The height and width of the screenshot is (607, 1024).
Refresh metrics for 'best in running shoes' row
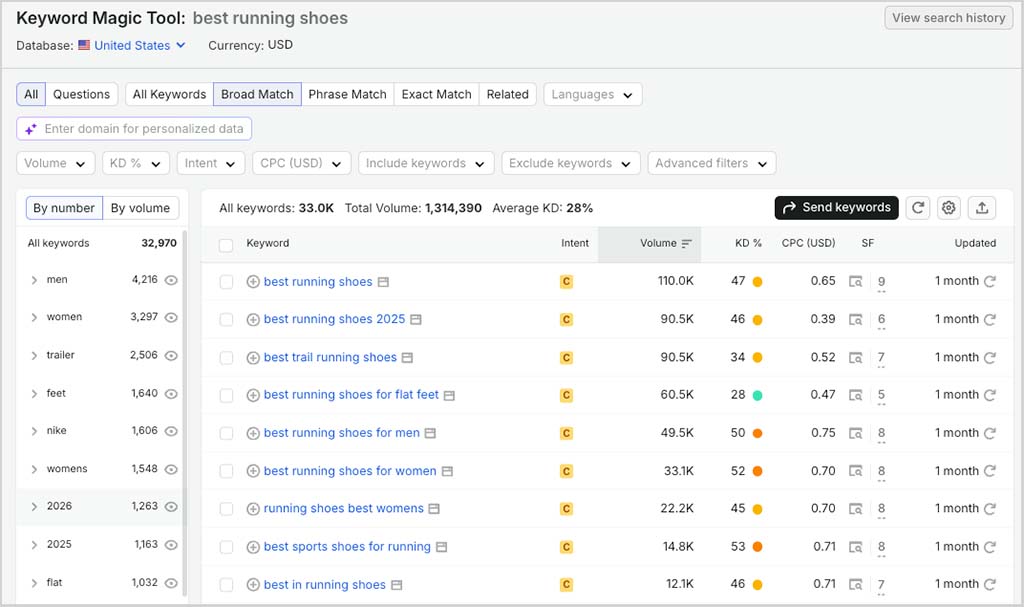[990, 585]
